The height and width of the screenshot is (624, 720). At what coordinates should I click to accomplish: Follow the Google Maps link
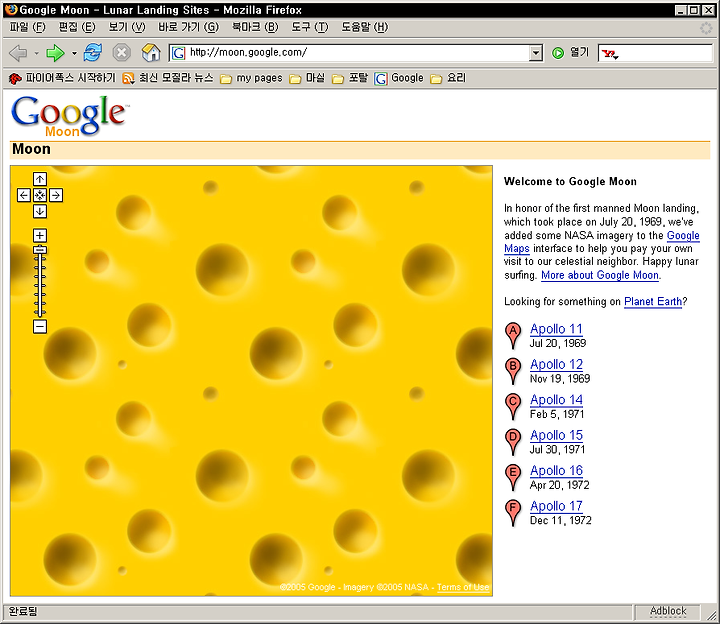click(x=683, y=236)
